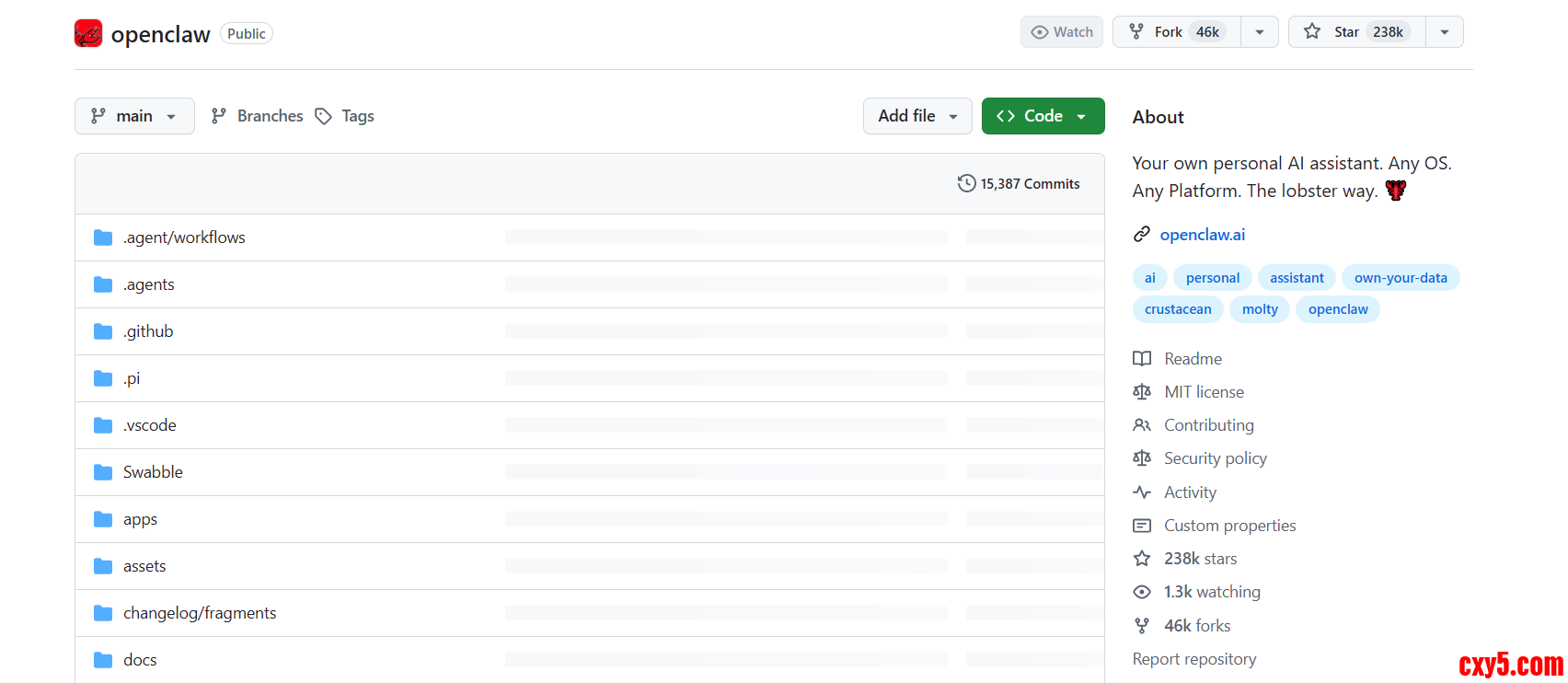Viewport: 1568px width, 683px height.
Task: Visit the openclaw.ai website link
Action: 1202,235
